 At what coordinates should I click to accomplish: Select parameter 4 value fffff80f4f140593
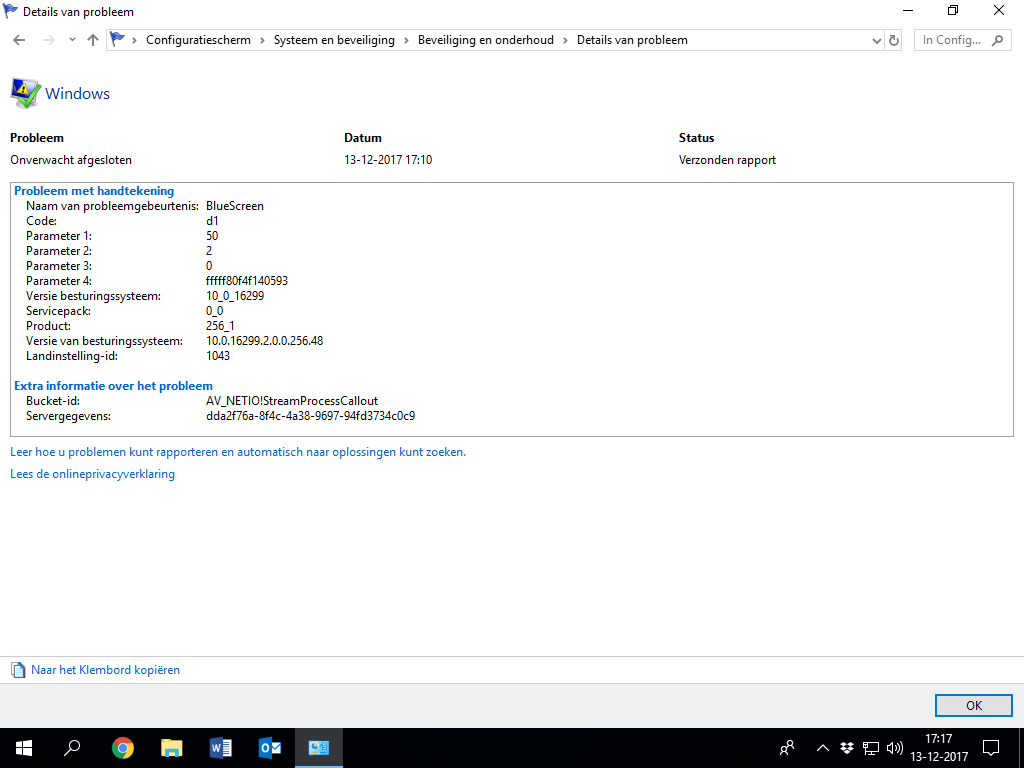coord(247,281)
